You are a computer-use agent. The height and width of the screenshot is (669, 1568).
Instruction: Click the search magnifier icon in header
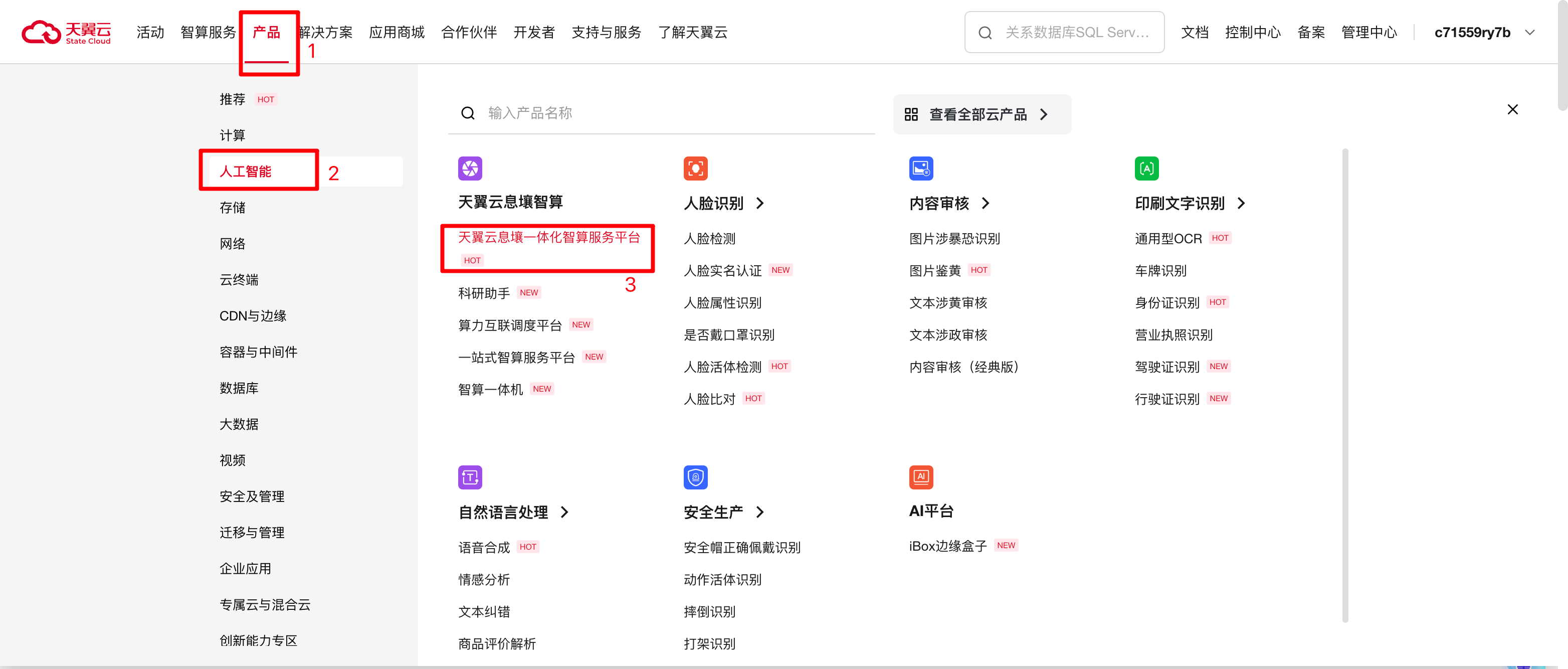point(985,33)
